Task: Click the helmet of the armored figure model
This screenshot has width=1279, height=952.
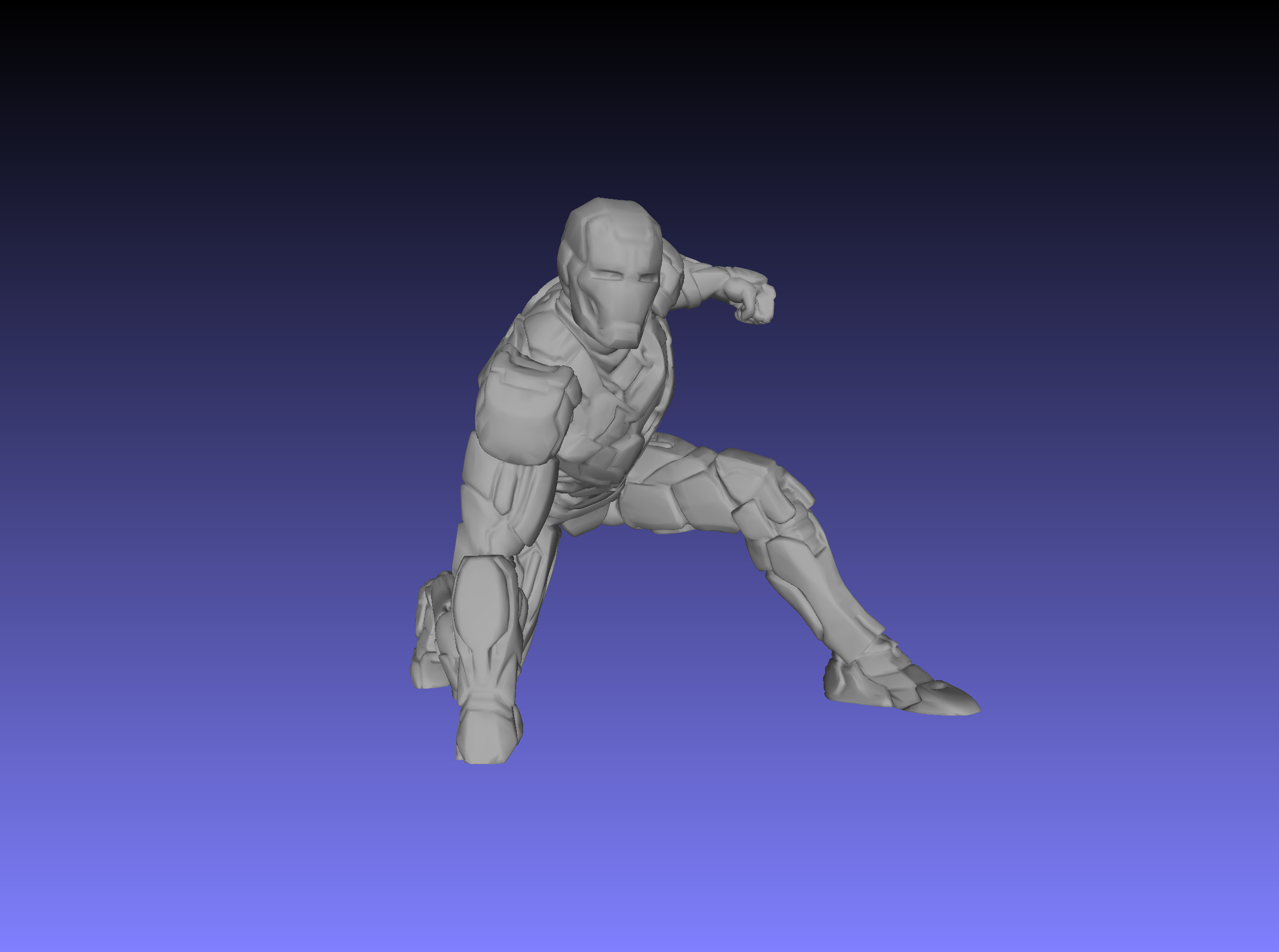Action: pyautogui.click(x=610, y=272)
